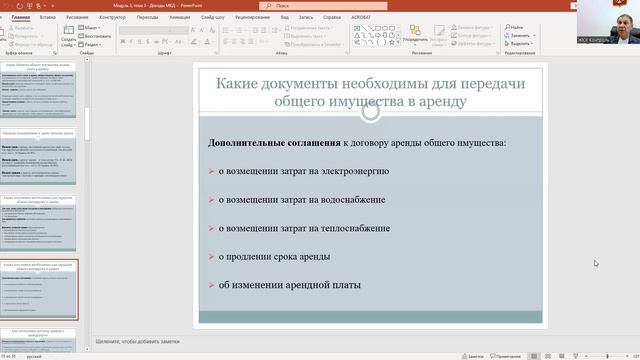Click Преобразовать в SmartArt
The image size is (640, 360).
point(314,44)
